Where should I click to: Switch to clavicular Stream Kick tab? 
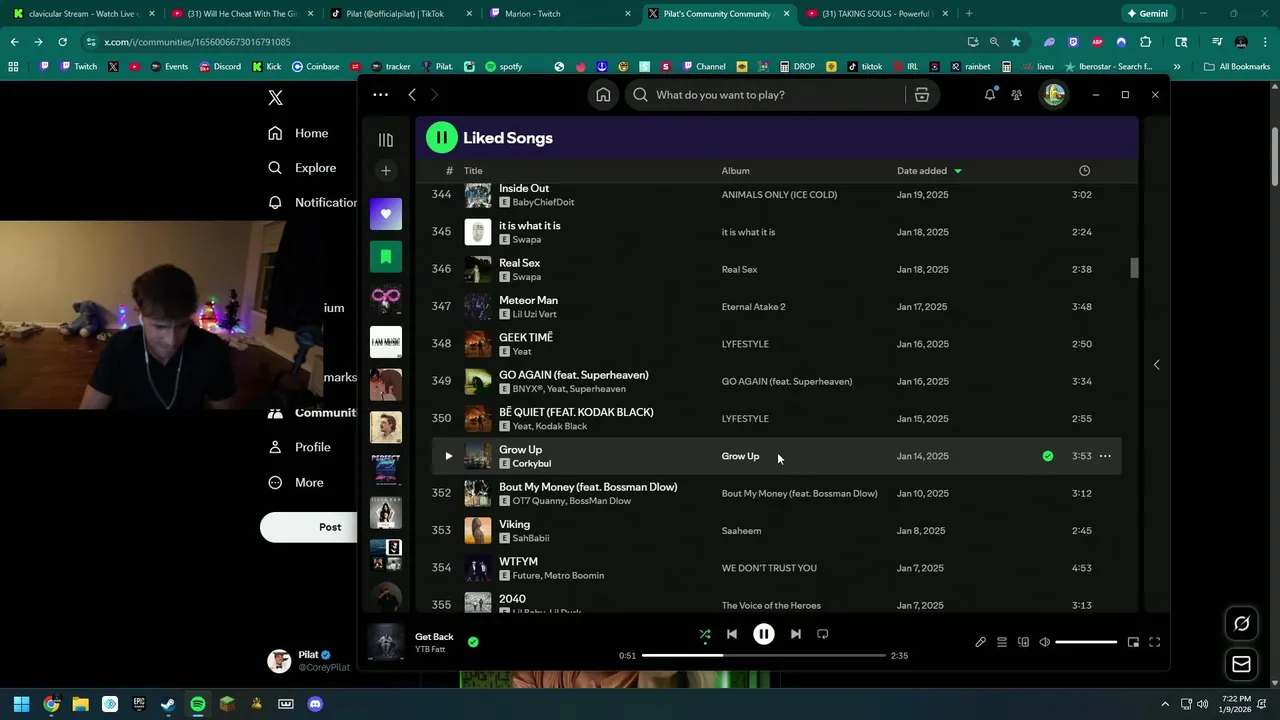point(82,14)
